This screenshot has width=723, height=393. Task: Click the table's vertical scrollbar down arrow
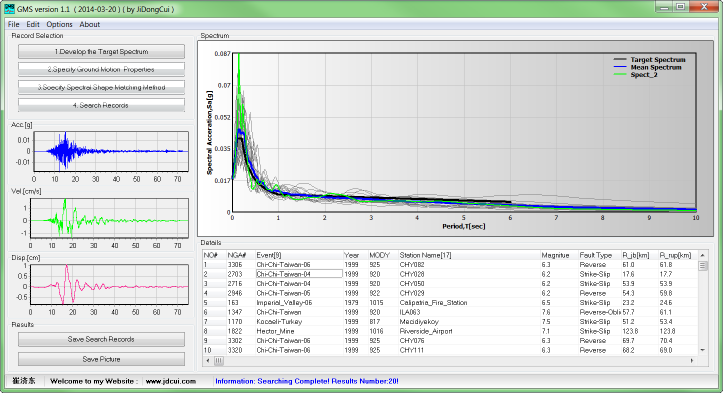(x=703, y=350)
